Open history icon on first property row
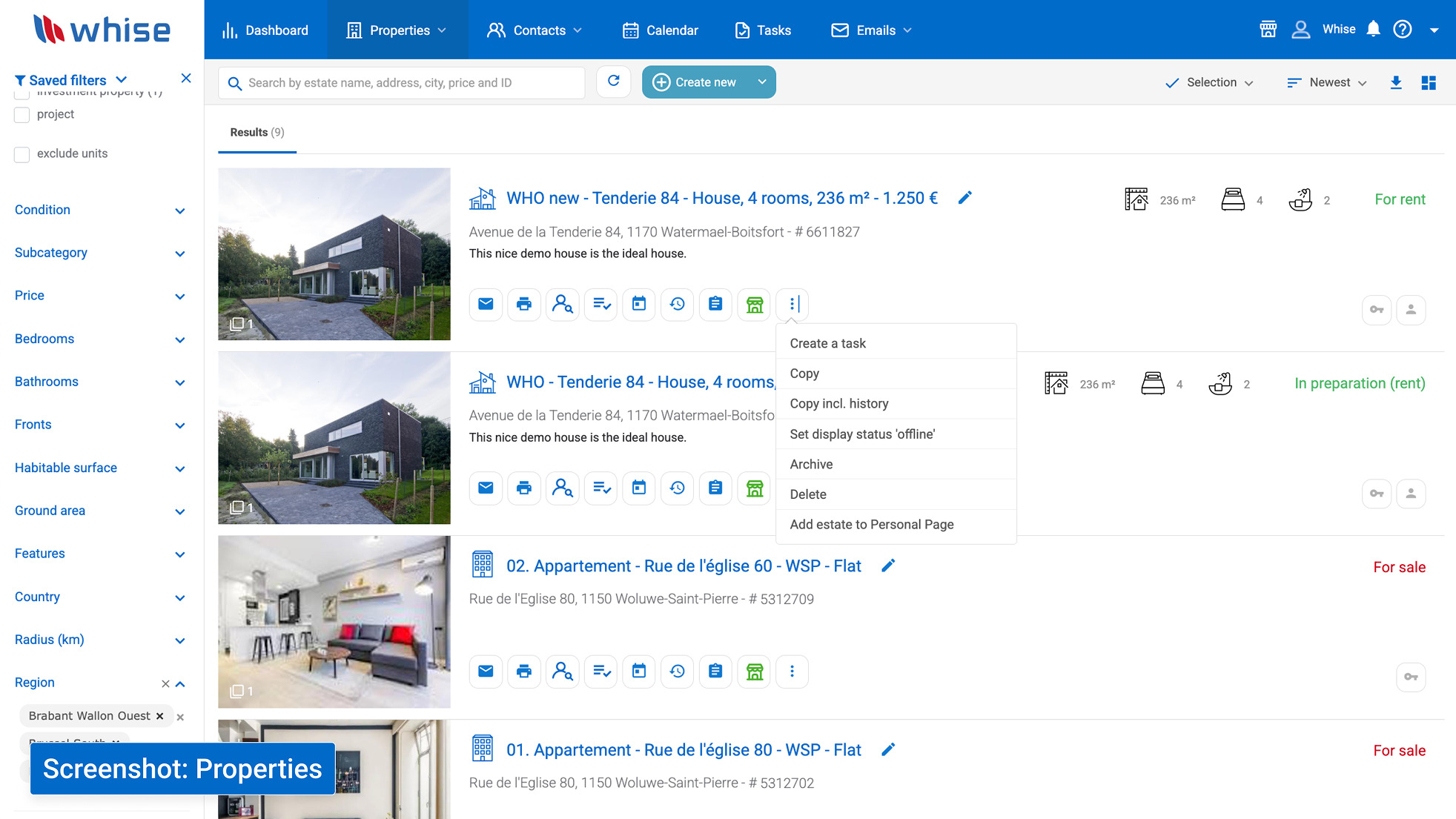1456x819 pixels. tap(677, 304)
